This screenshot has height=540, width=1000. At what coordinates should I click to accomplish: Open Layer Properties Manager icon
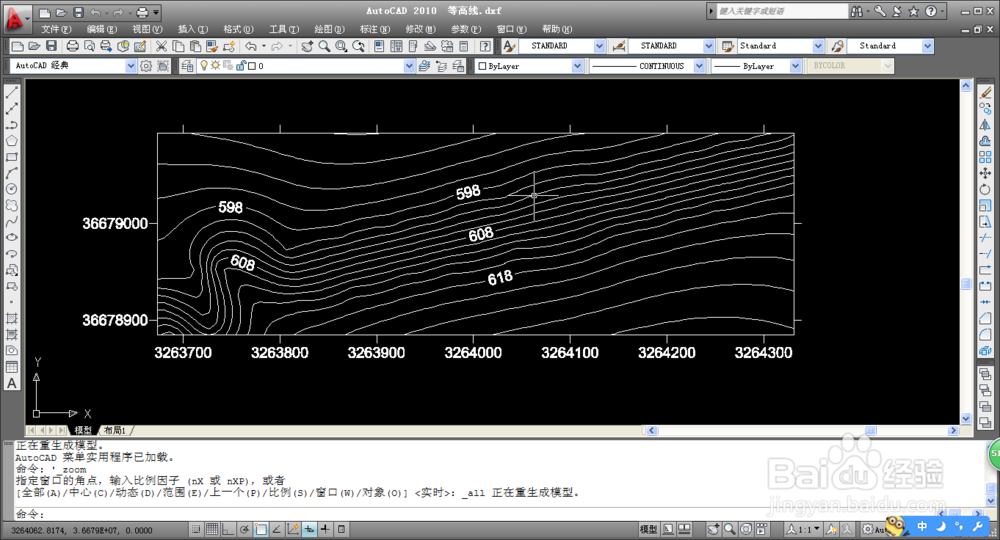[x=187, y=66]
